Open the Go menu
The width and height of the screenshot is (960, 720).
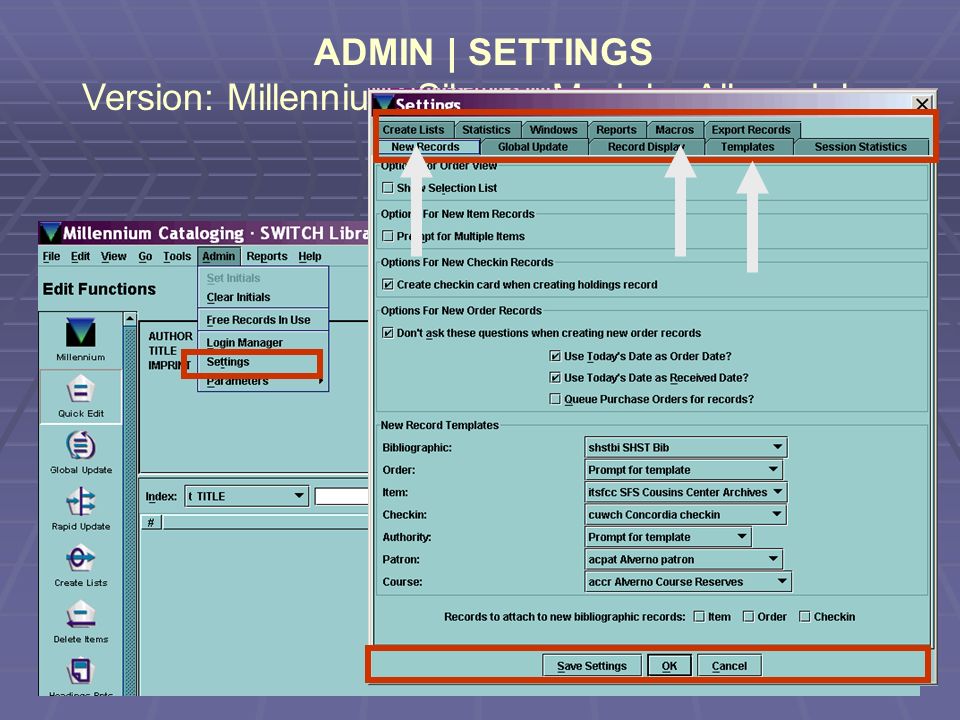145,256
